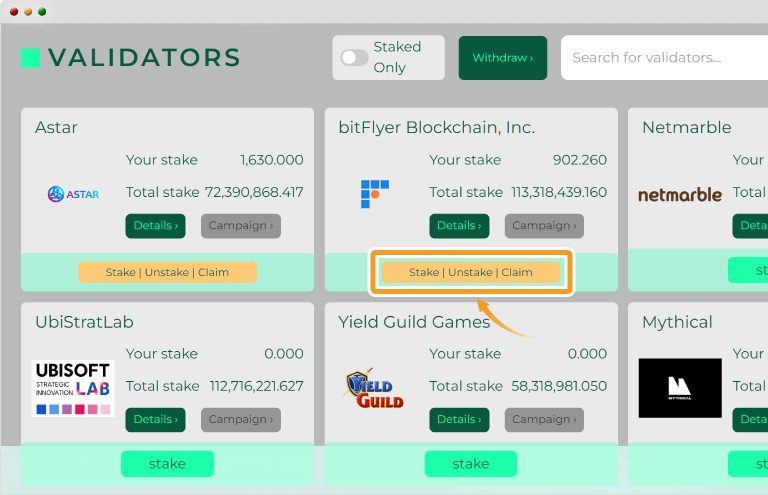768x495 pixels.
Task: Focus the Search for validators field
Action: coord(664,58)
